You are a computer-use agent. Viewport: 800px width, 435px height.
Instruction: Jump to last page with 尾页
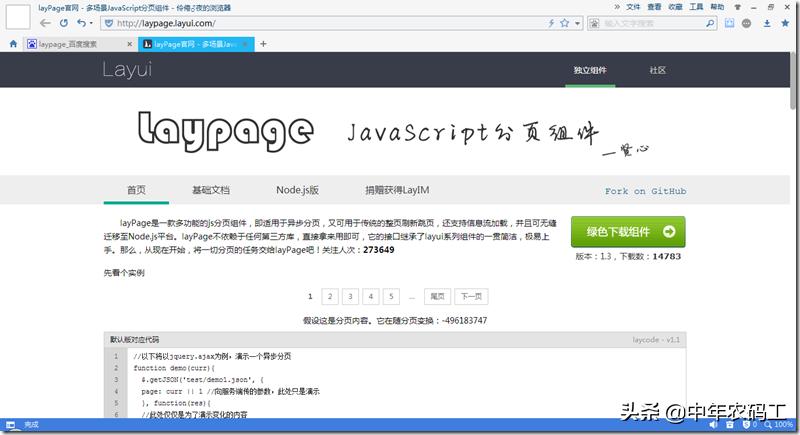pyautogui.click(x=437, y=296)
